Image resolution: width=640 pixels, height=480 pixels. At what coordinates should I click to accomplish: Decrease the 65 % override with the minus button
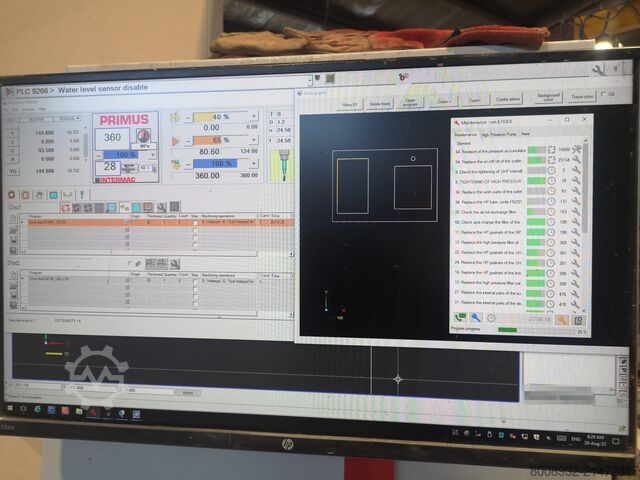tap(185, 141)
